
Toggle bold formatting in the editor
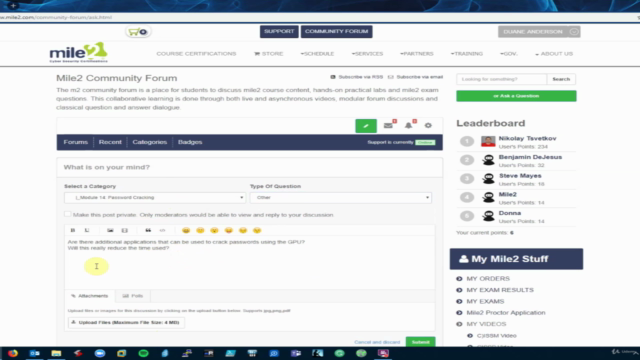[x=73, y=230]
